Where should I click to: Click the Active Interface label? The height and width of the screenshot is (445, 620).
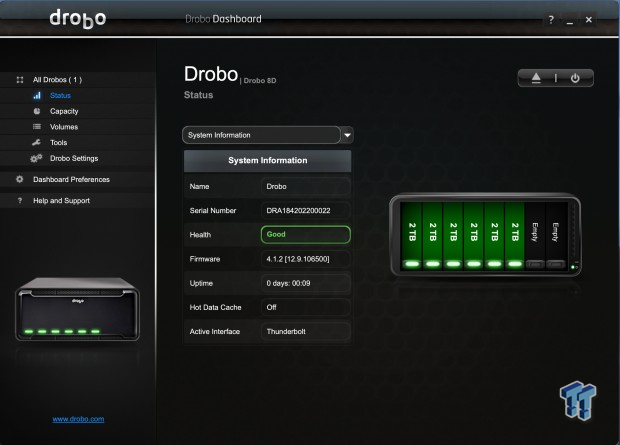pos(215,331)
